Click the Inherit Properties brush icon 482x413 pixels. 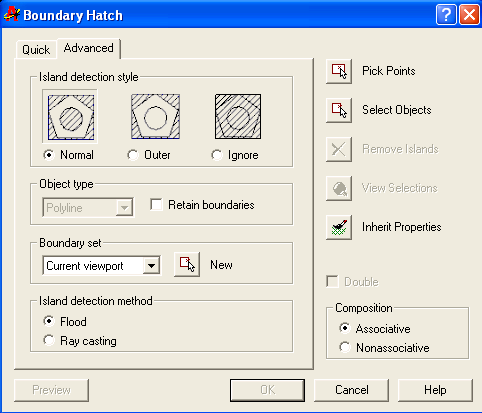tap(339, 227)
